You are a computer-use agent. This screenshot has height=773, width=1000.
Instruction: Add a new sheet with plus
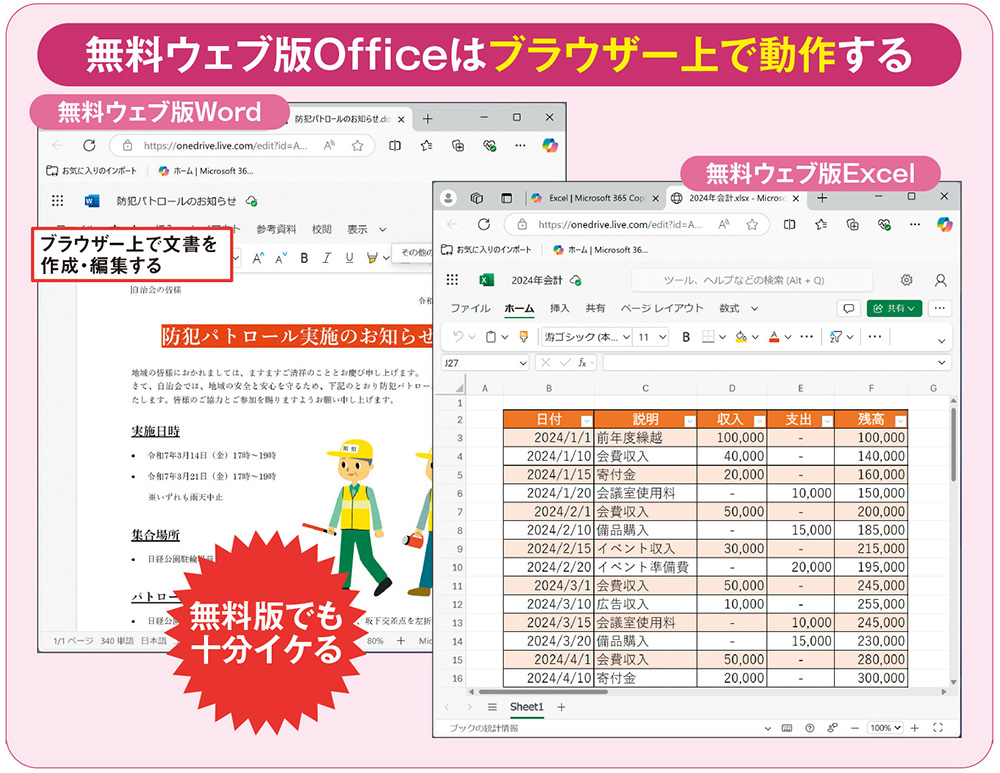tap(561, 707)
